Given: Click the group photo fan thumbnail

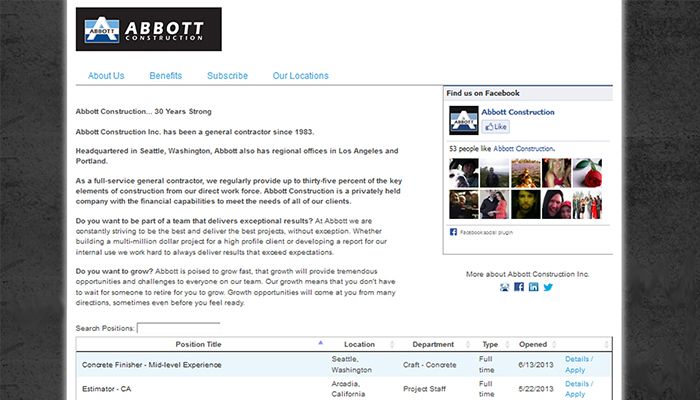Looking at the screenshot, I should coord(587,204).
